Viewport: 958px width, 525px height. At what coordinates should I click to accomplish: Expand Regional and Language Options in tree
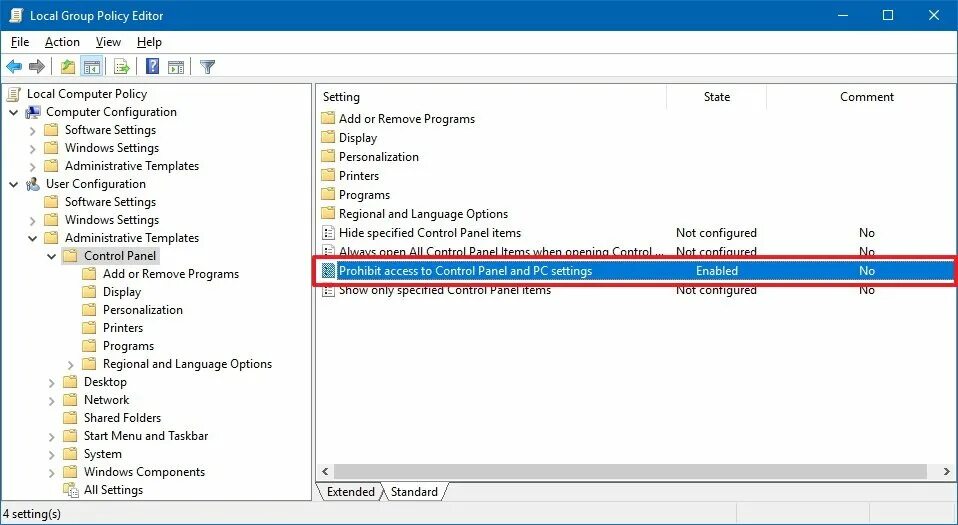[x=70, y=365]
